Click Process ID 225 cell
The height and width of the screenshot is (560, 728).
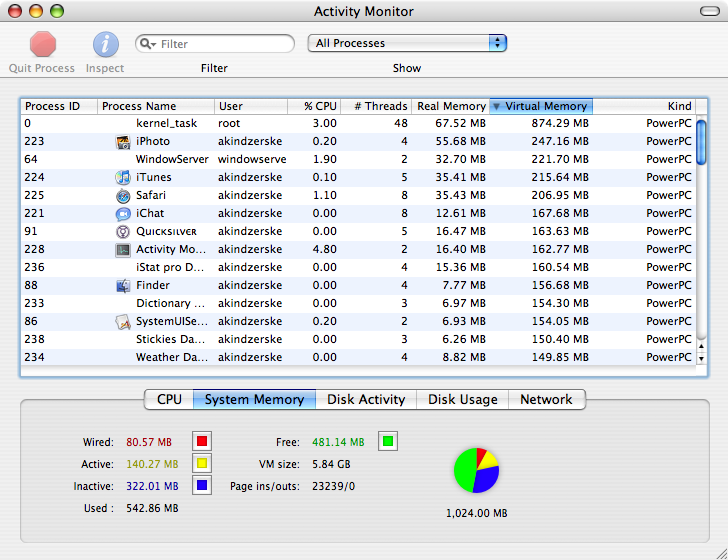coord(34,195)
